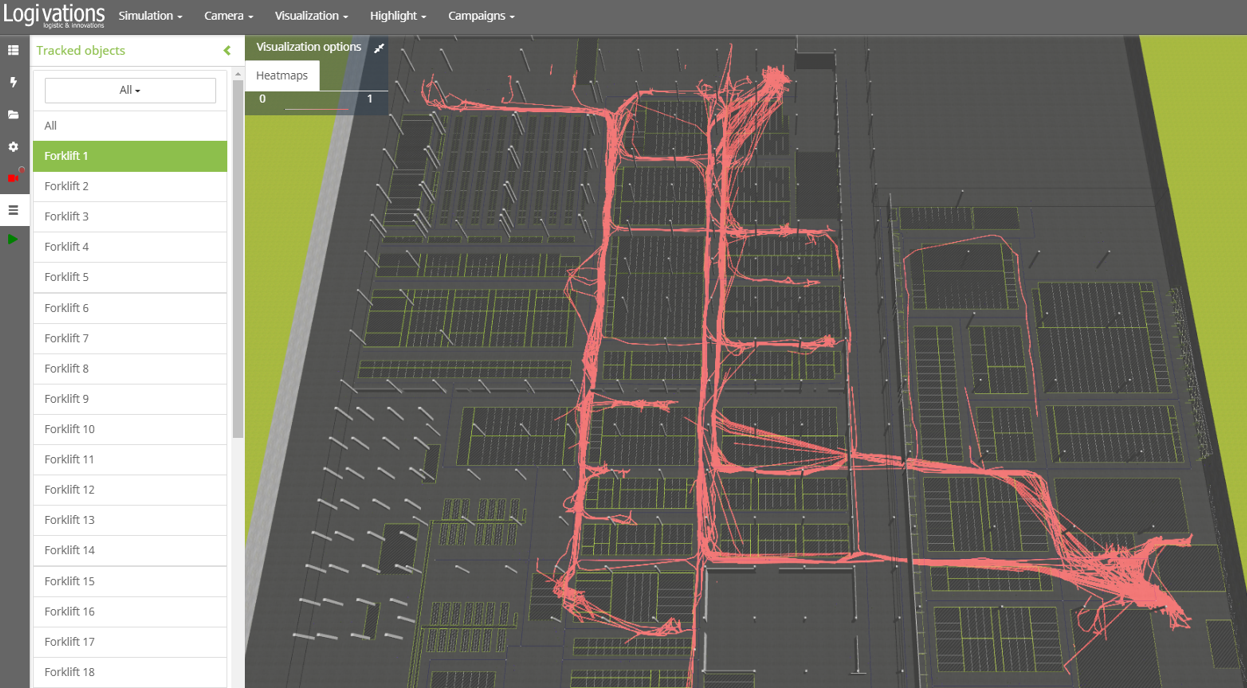Open the Camera menu
Screen dimensions: 1247x688
(x=228, y=16)
